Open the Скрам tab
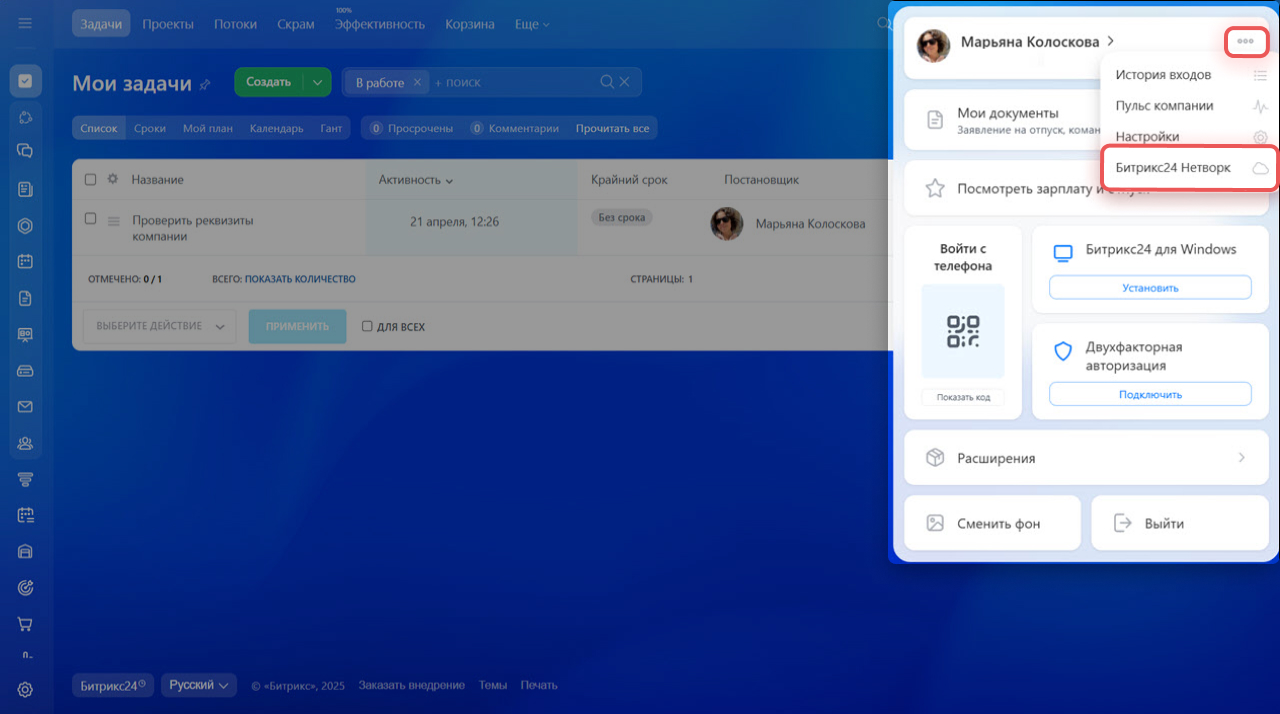Screen dimensions: 1280x714 coord(296,24)
